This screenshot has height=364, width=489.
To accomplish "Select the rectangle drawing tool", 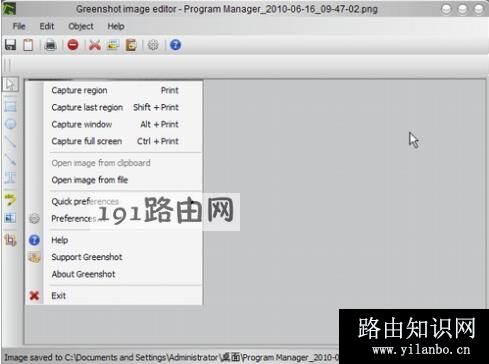I will coord(10,106).
